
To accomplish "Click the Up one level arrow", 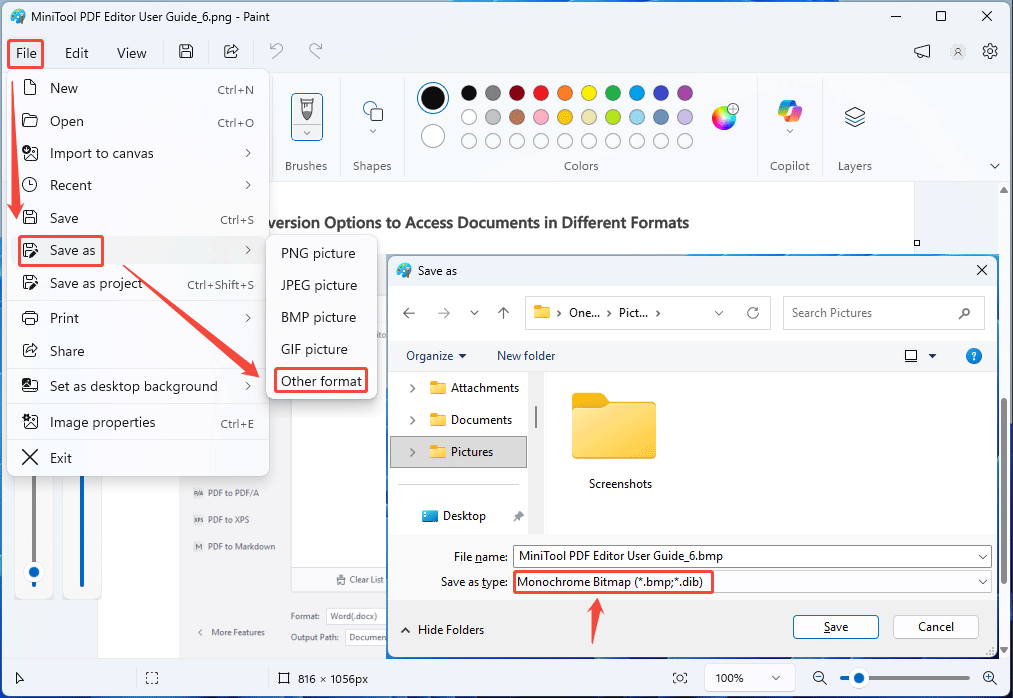I will click(x=503, y=313).
